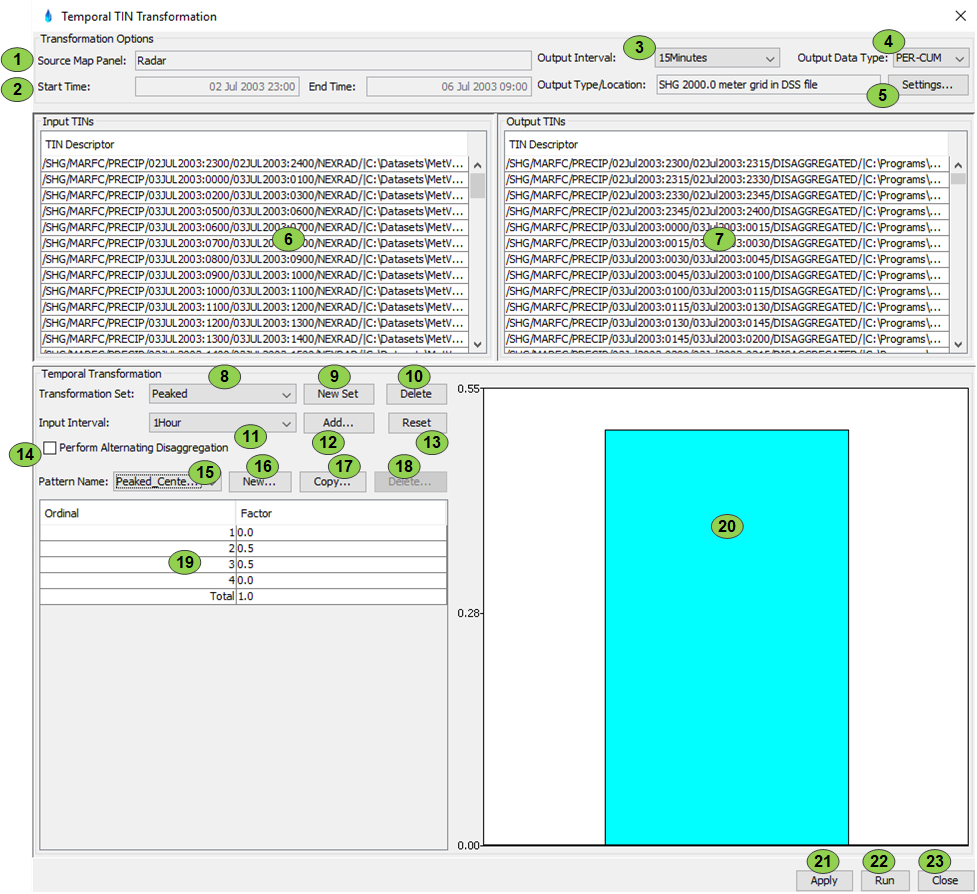Screen dimensions: 977x894
Task: Click the Output Type/Location field
Action: click(768, 85)
